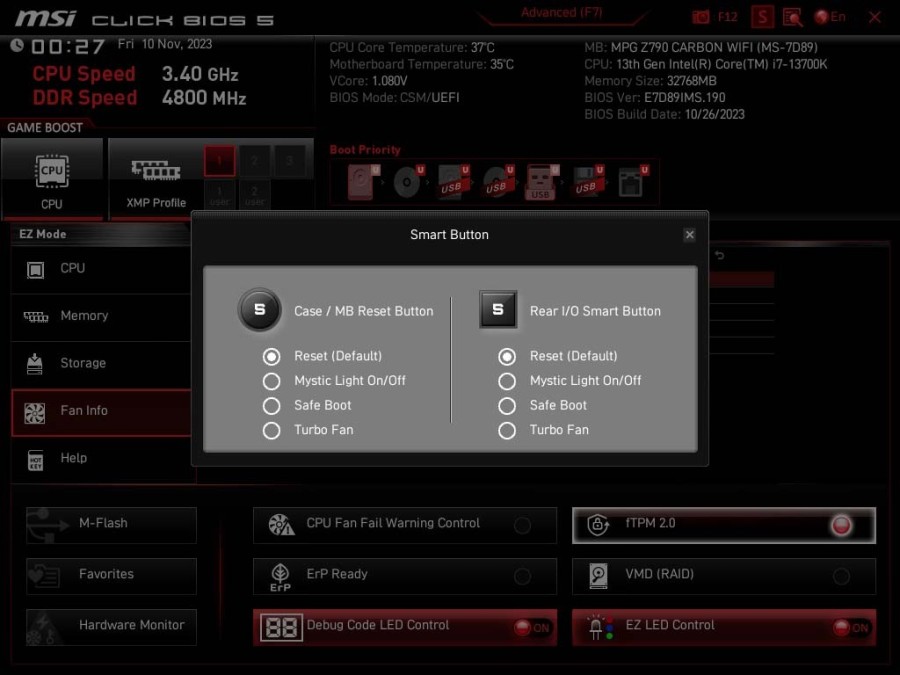
Task: Enable the XMP Profile button
Action: [x=156, y=179]
